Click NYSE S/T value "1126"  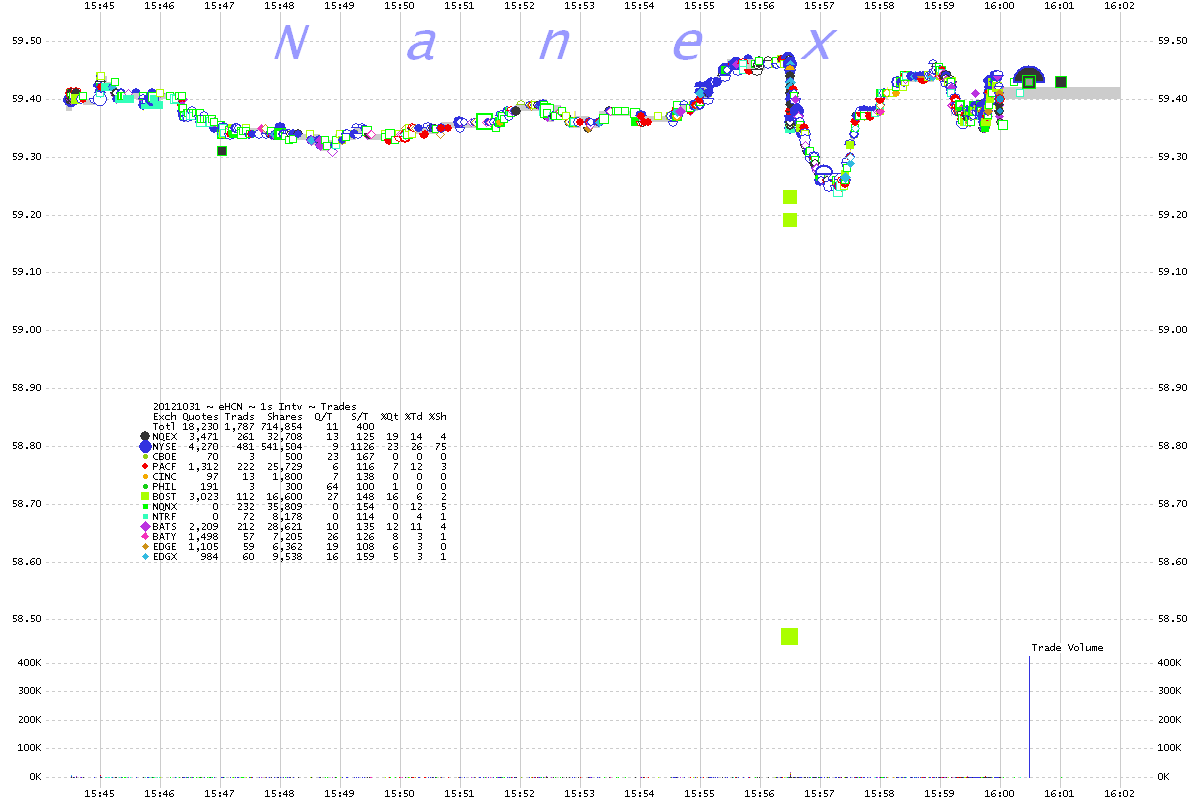coord(362,446)
